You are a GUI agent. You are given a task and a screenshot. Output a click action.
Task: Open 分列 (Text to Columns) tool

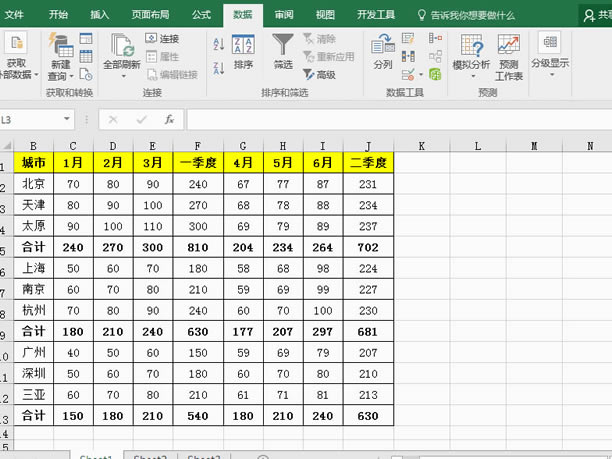point(383,50)
